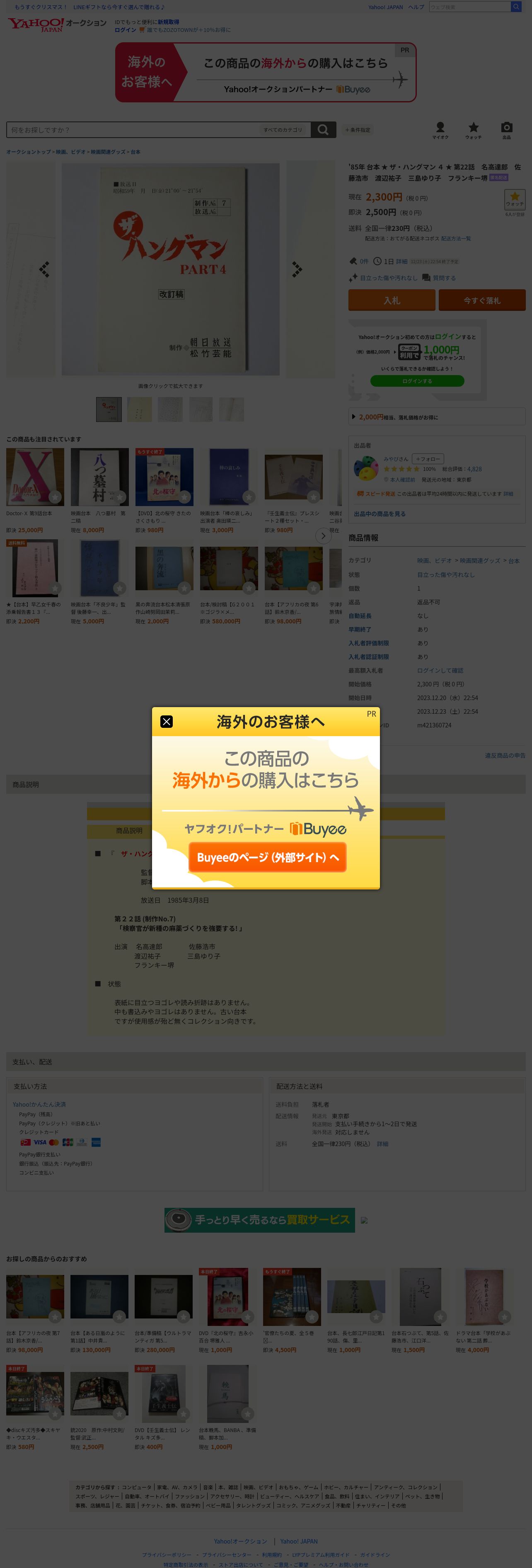Open the 出品 camera icon
The width and height of the screenshot is (532, 1568).
[x=506, y=130]
